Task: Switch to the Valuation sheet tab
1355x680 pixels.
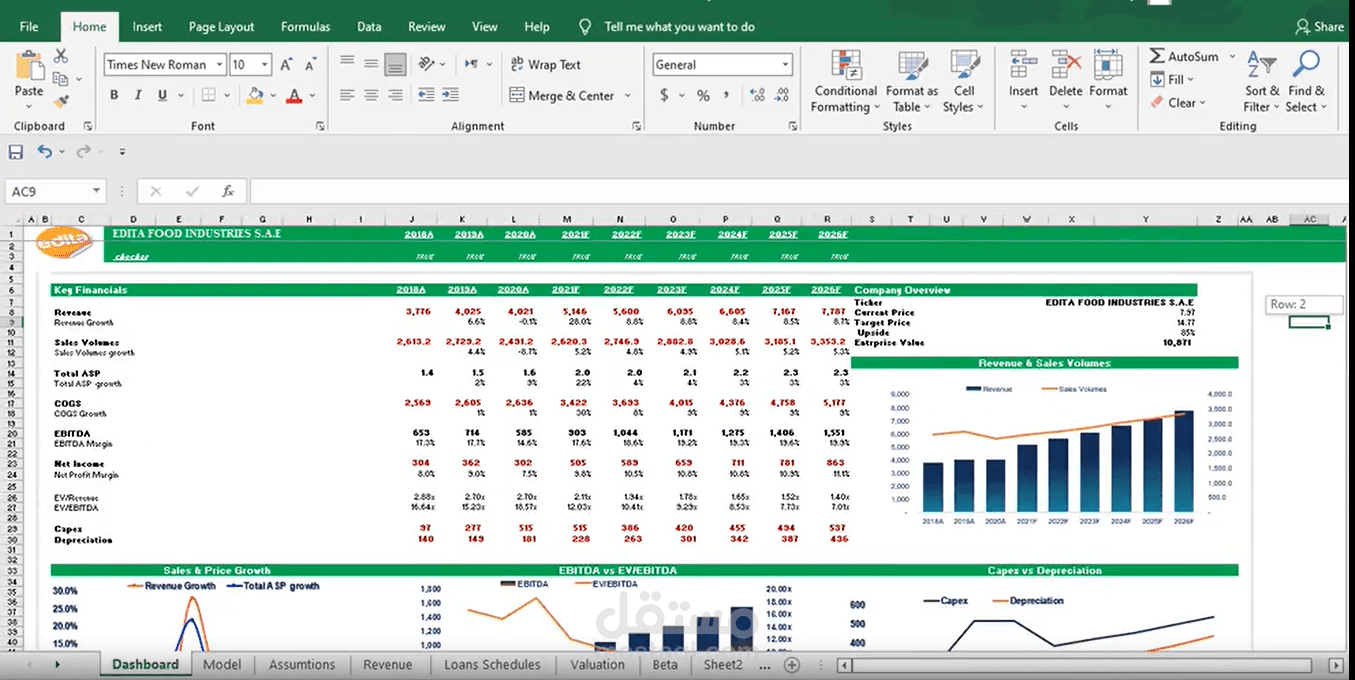Action: point(597,664)
